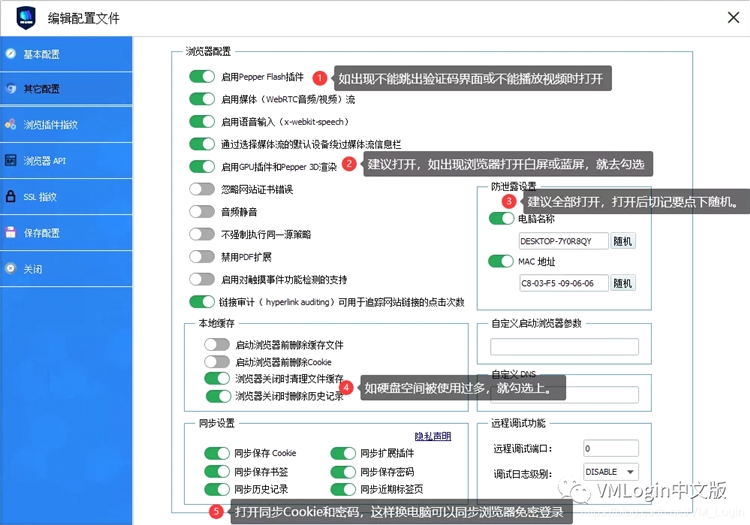Click the 其它配置 sidebar icon

pyautogui.click(x=11, y=88)
